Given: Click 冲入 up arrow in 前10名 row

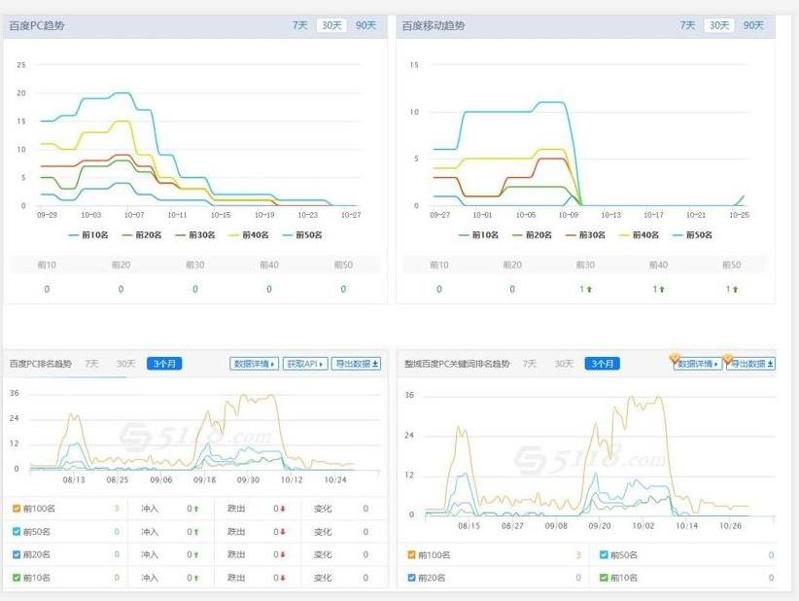Looking at the screenshot, I should point(197,578).
